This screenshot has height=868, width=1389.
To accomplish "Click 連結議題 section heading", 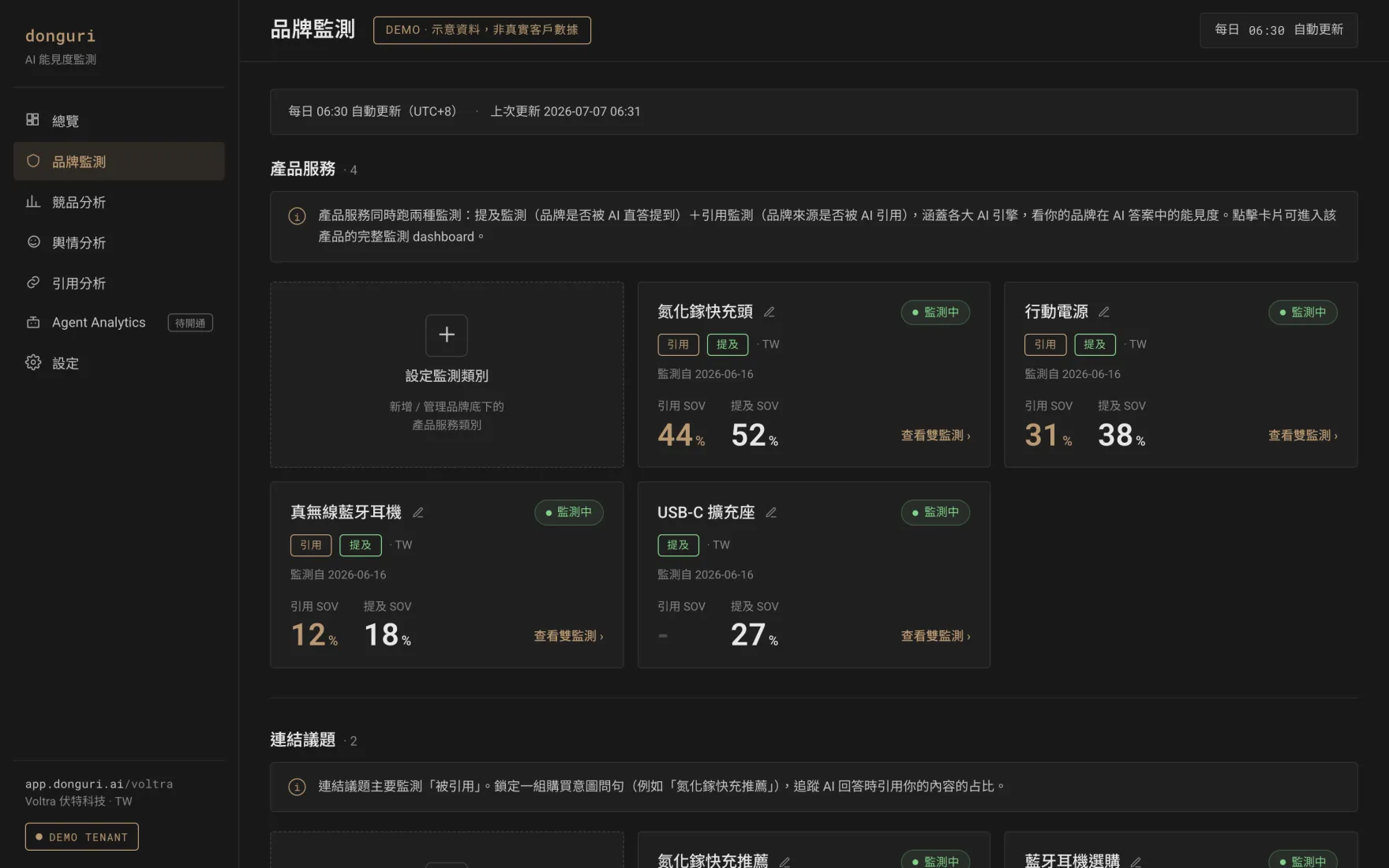I will pos(303,740).
